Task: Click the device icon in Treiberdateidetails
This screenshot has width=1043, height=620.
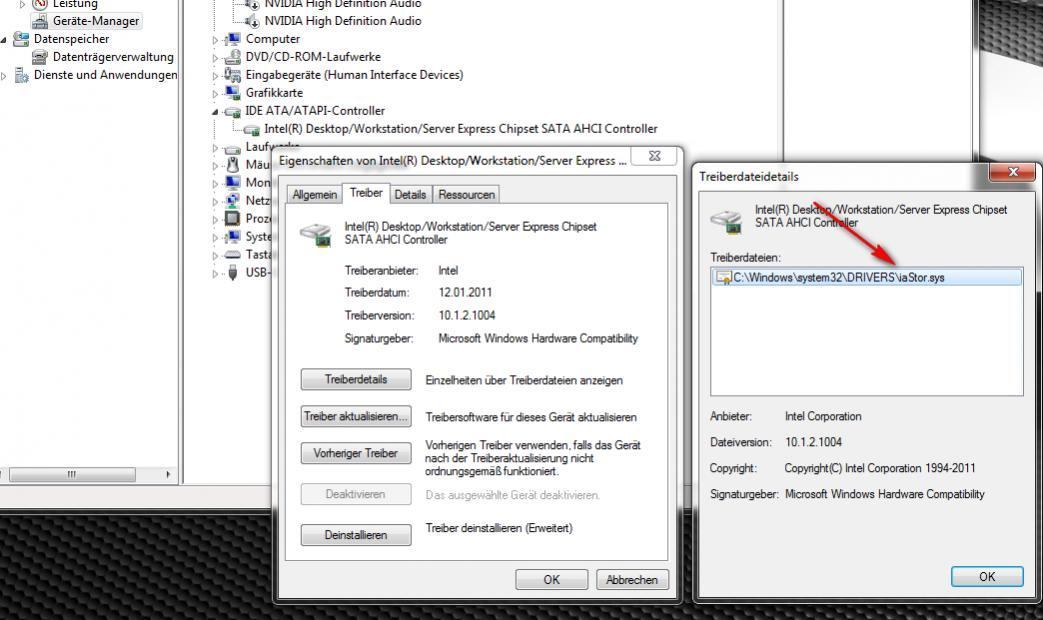Action: click(726, 221)
